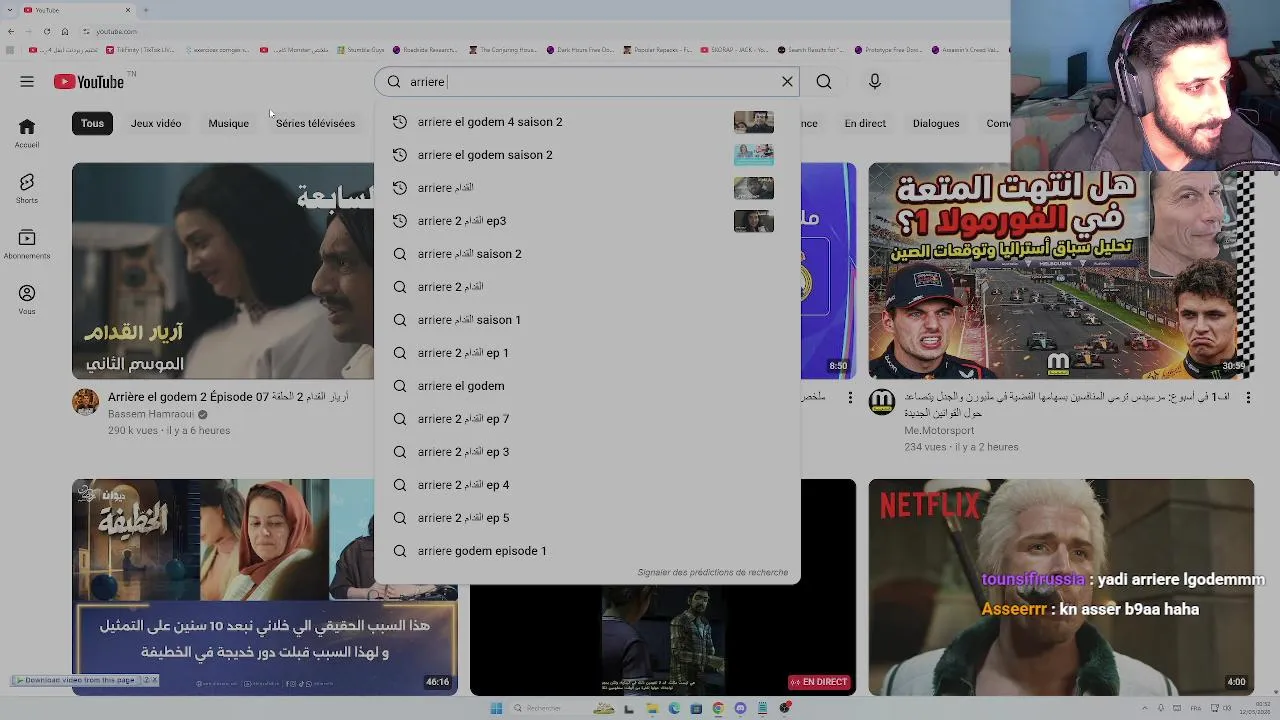1280x720 pixels.
Task: Click history icon beside 'arriere el godem saison 2'
Action: click(400, 155)
